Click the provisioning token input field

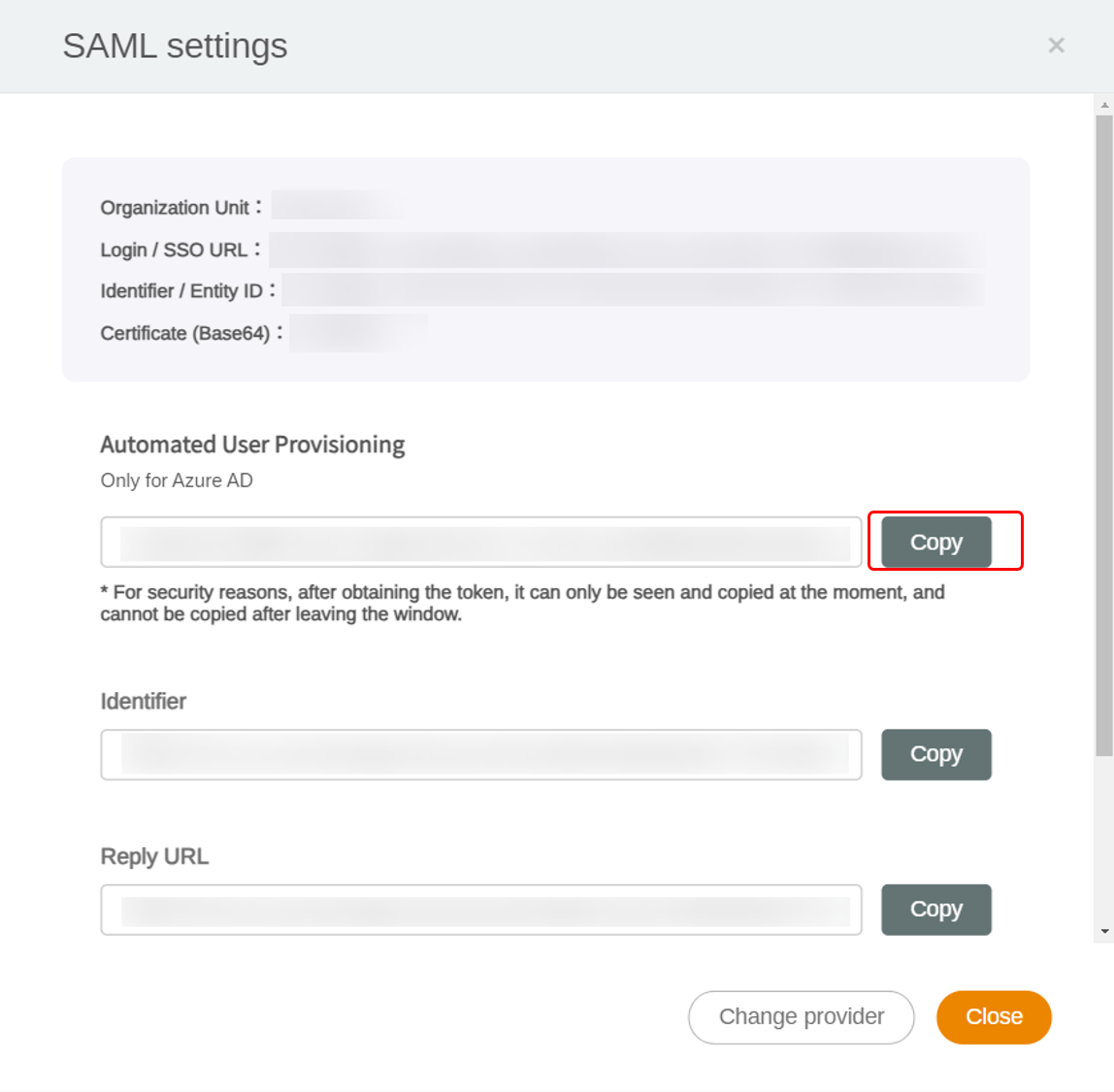pos(481,543)
